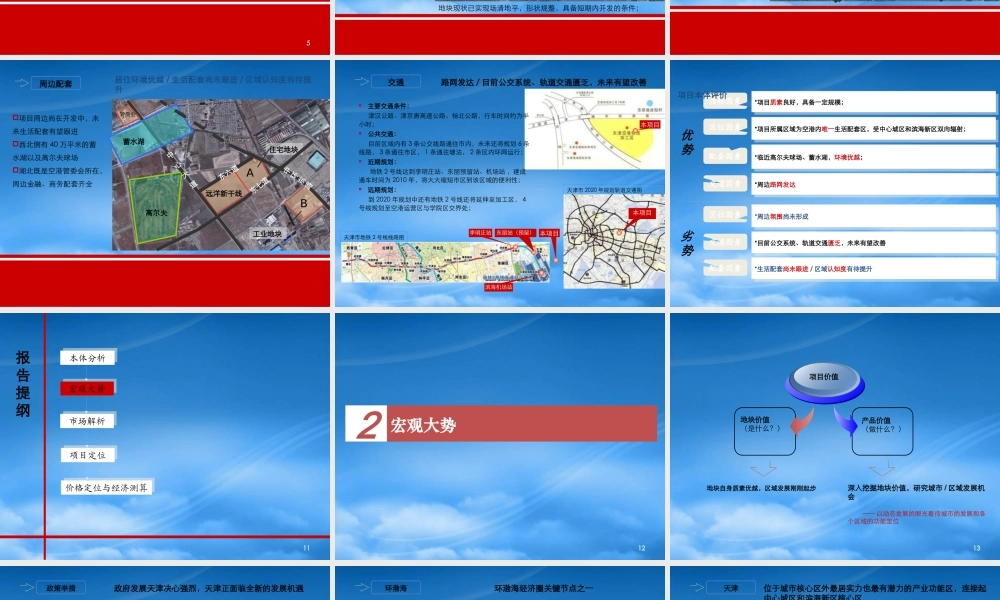Screen dimensions: 1000x600
Task: Click the 产品价值 (做什么?) box
Action: click(x=882, y=431)
